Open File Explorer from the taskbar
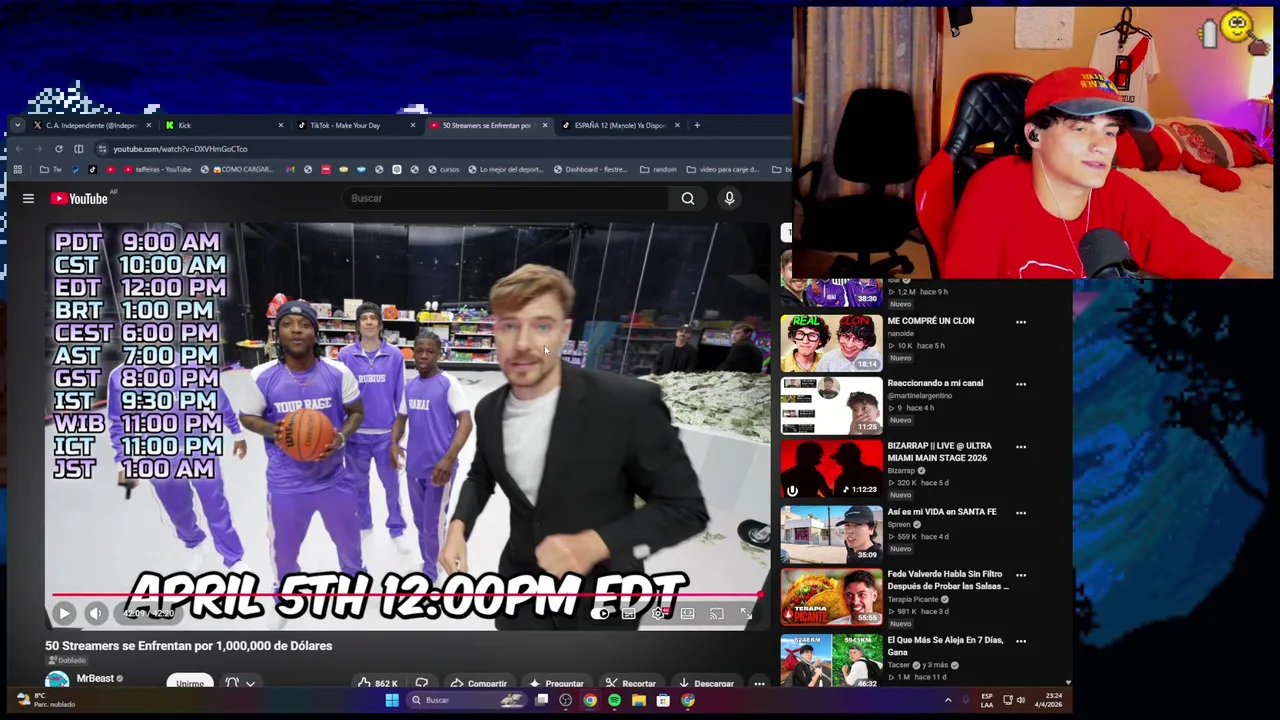The width and height of the screenshot is (1280, 720). (x=638, y=700)
